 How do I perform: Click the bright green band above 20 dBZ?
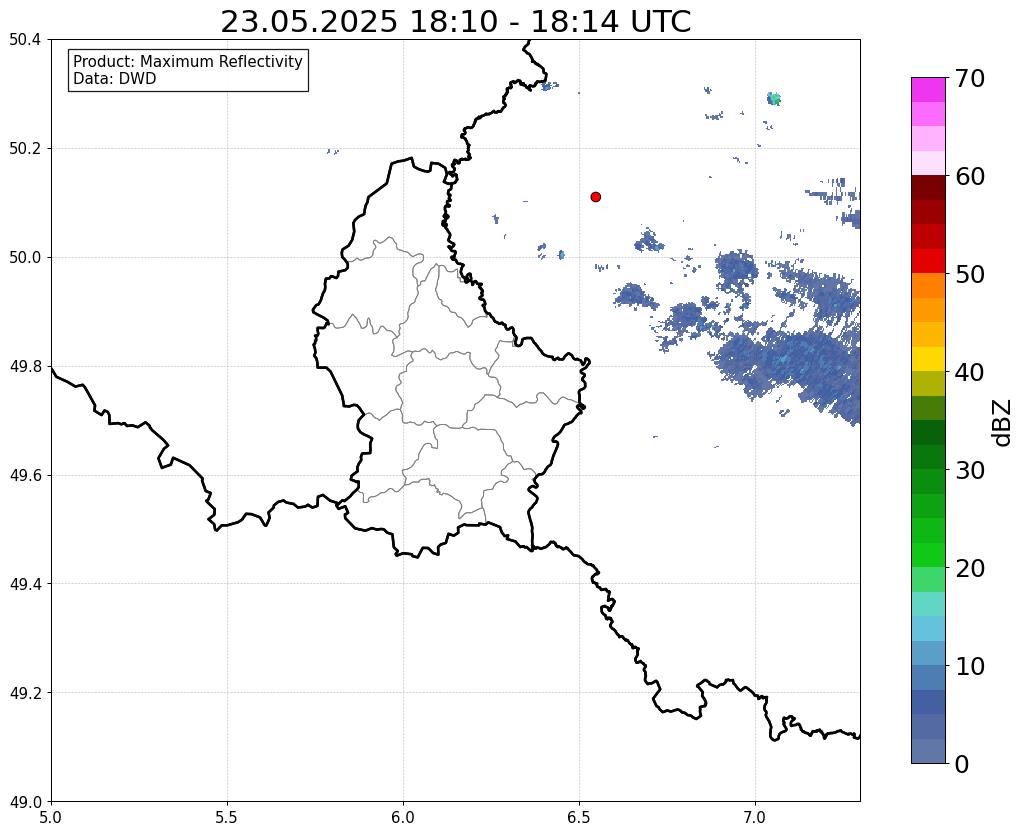click(928, 555)
